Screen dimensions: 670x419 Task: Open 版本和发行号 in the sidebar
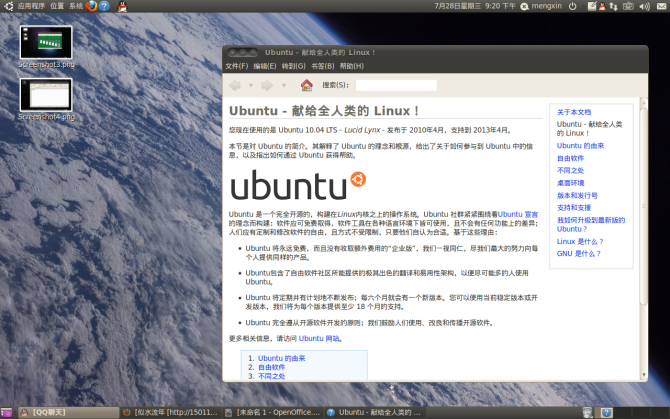(x=577, y=196)
